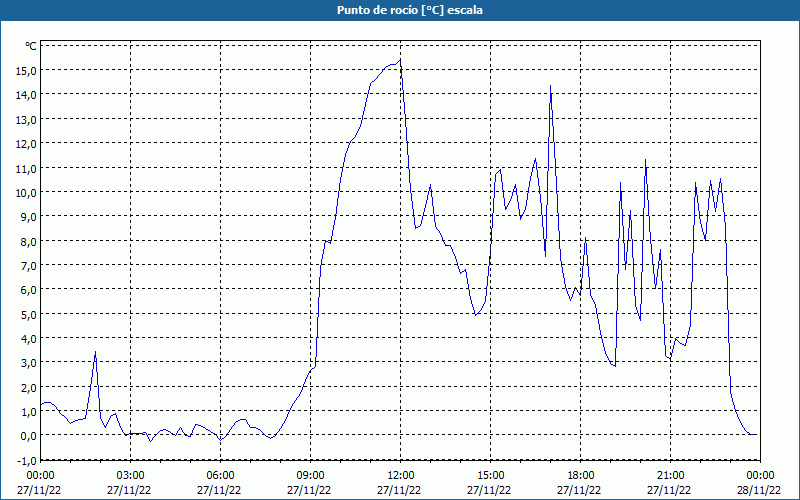Click the 4,0 y-axis value
This screenshot has height=500, width=800.
tap(29, 339)
